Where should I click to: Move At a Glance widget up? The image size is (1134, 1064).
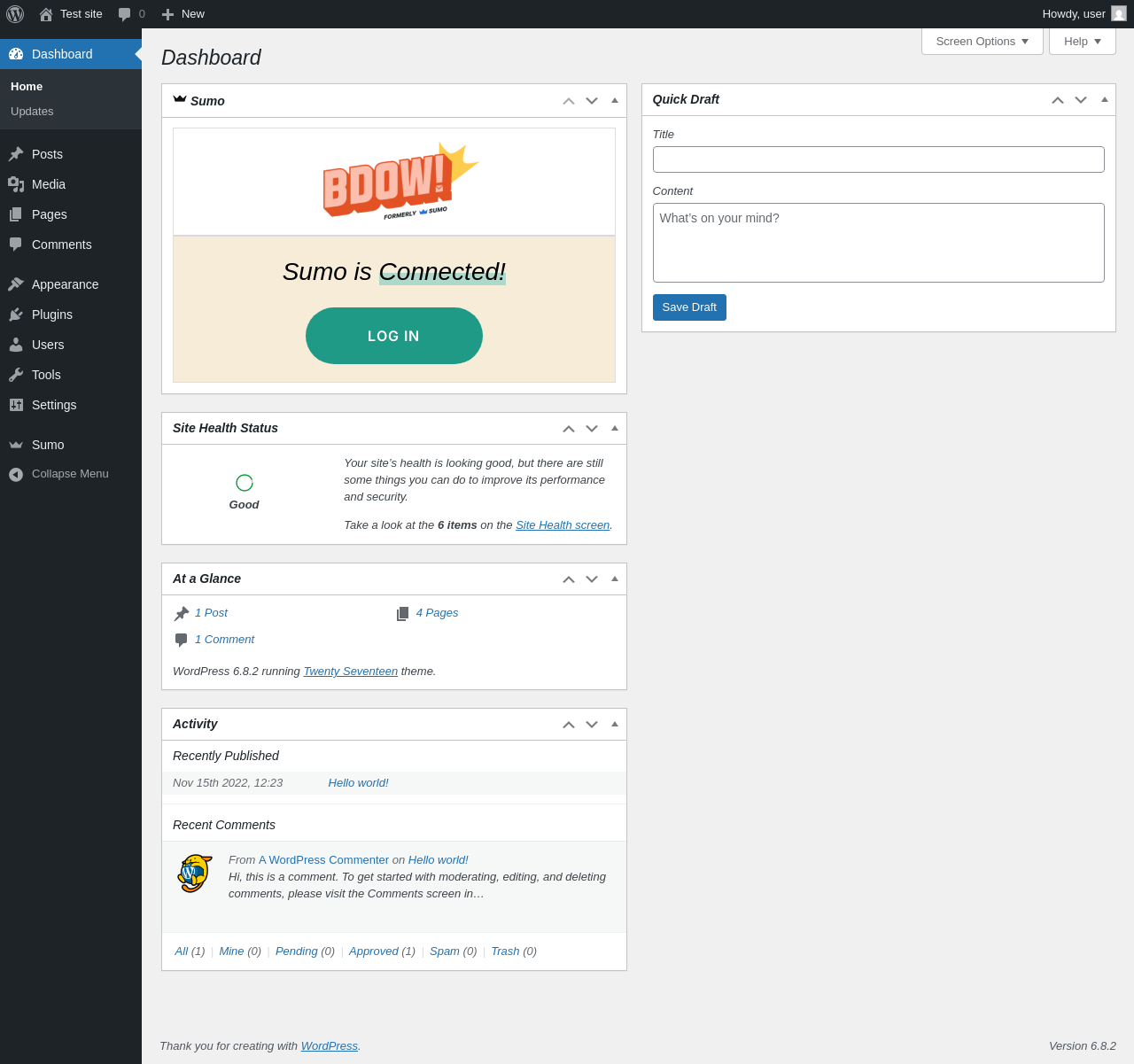tap(569, 579)
